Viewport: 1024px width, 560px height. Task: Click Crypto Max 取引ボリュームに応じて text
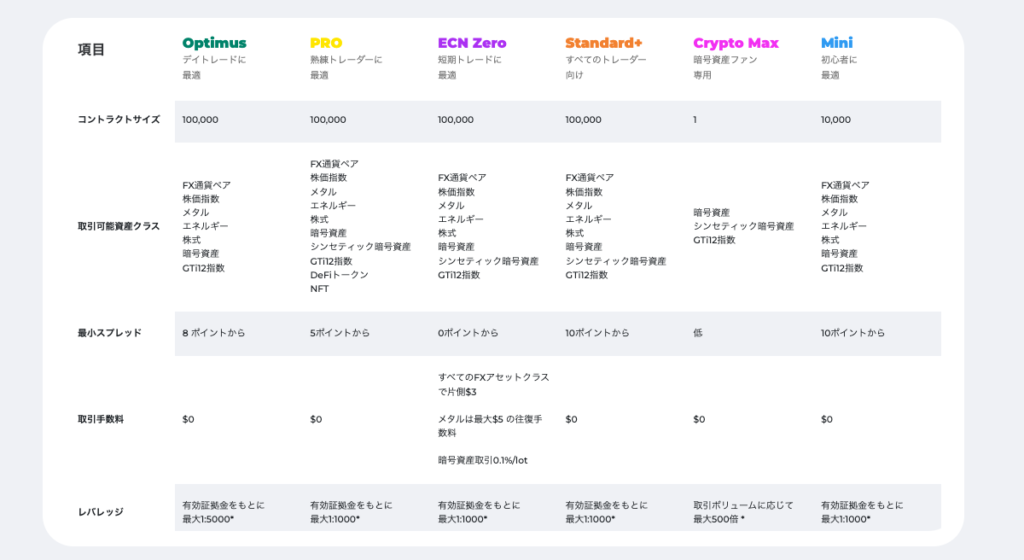pos(743,506)
